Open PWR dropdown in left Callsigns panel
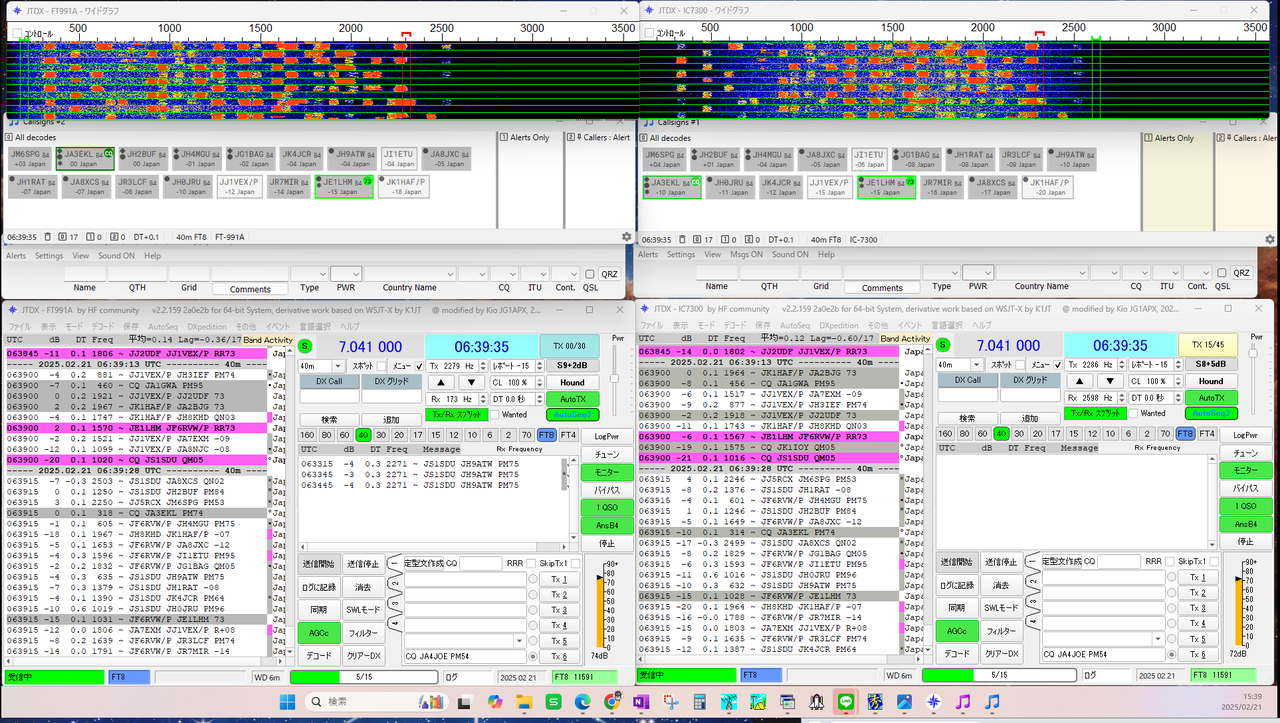The width and height of the screenshot is (1280, 723). point(346,273)
